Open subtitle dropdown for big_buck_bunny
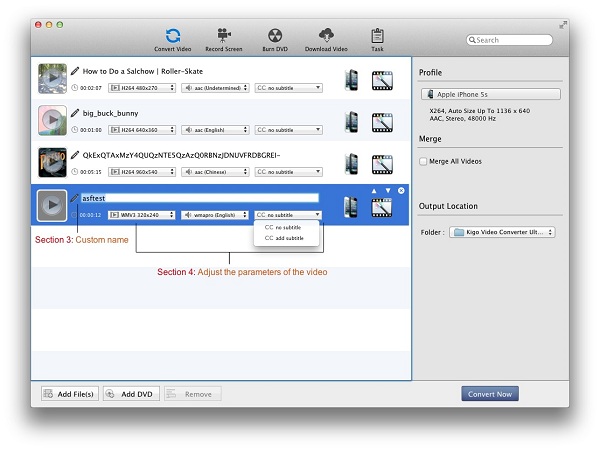This screenshot has width=600, height=450. click(x=289, y=130)
